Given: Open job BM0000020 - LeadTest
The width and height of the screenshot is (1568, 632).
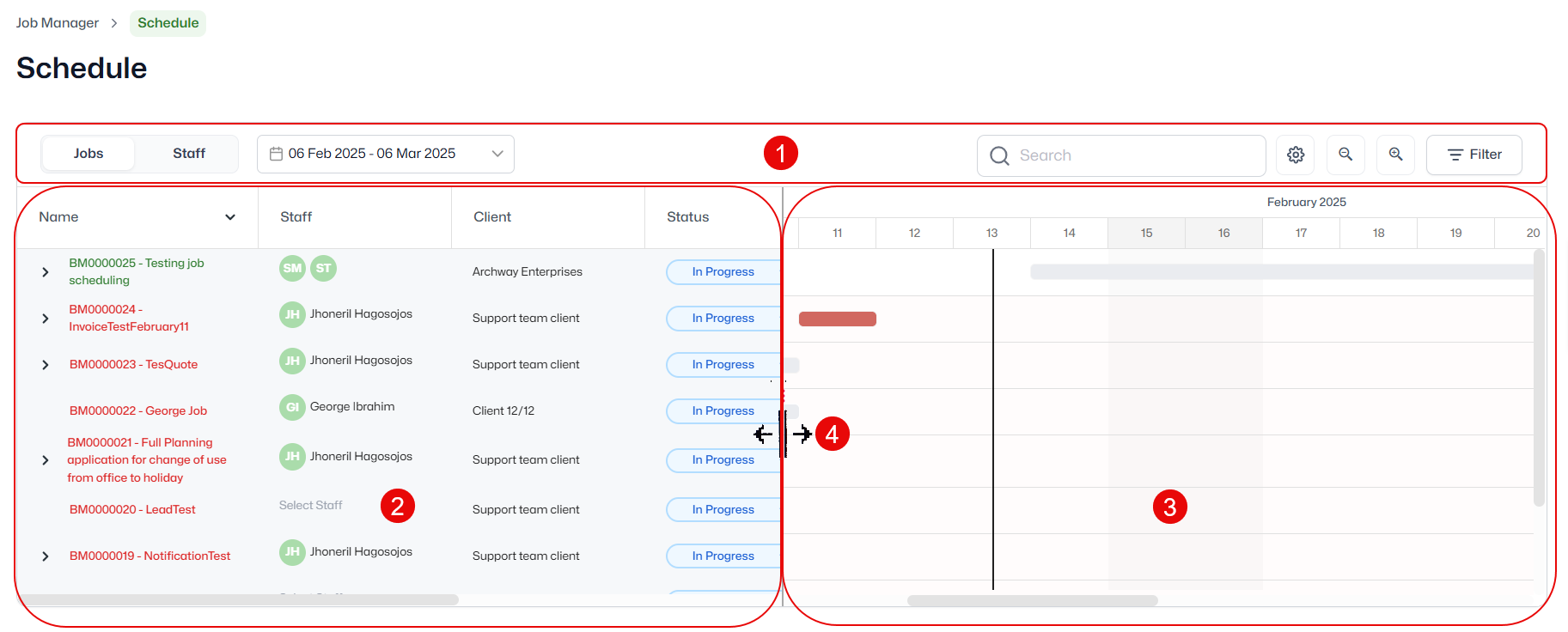Looking at the screenshot, I should coord(132,509).
